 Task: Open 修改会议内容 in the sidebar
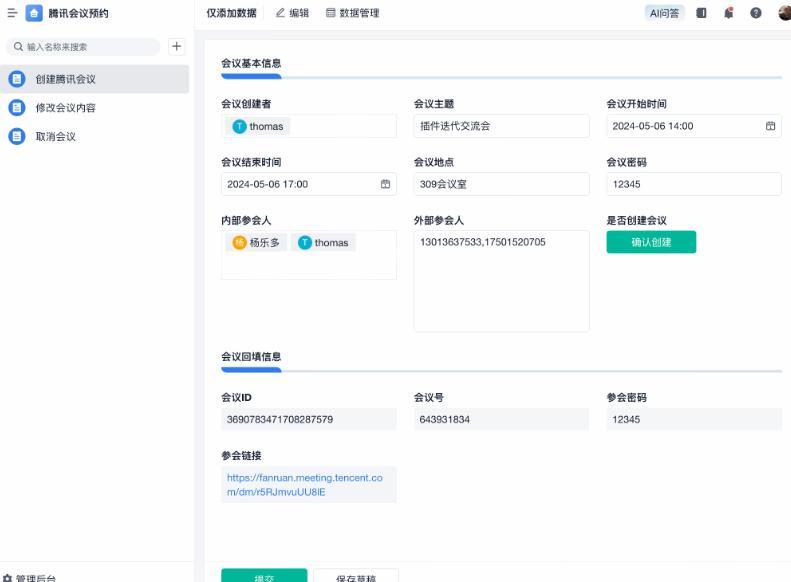coord(66,107)
